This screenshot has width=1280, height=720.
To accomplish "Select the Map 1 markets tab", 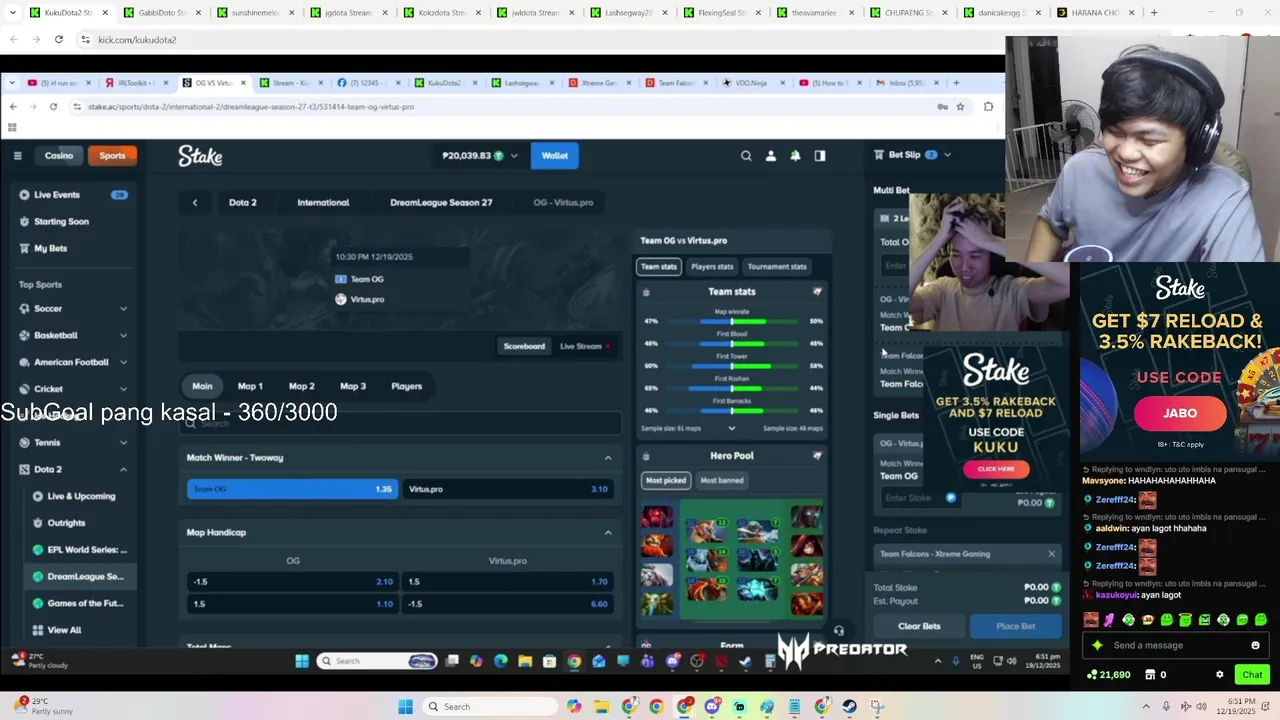I will (250, 386).
